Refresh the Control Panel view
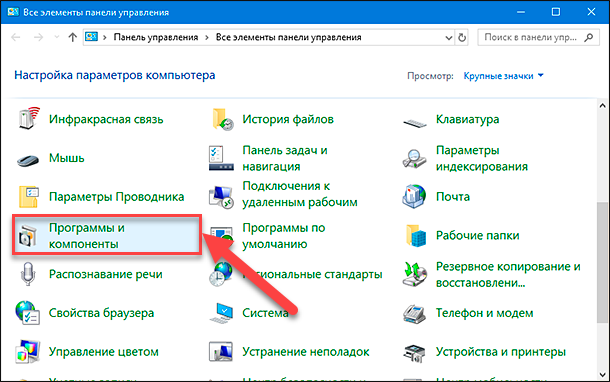This screenshot has height=382, width=610. coord(462,37)
